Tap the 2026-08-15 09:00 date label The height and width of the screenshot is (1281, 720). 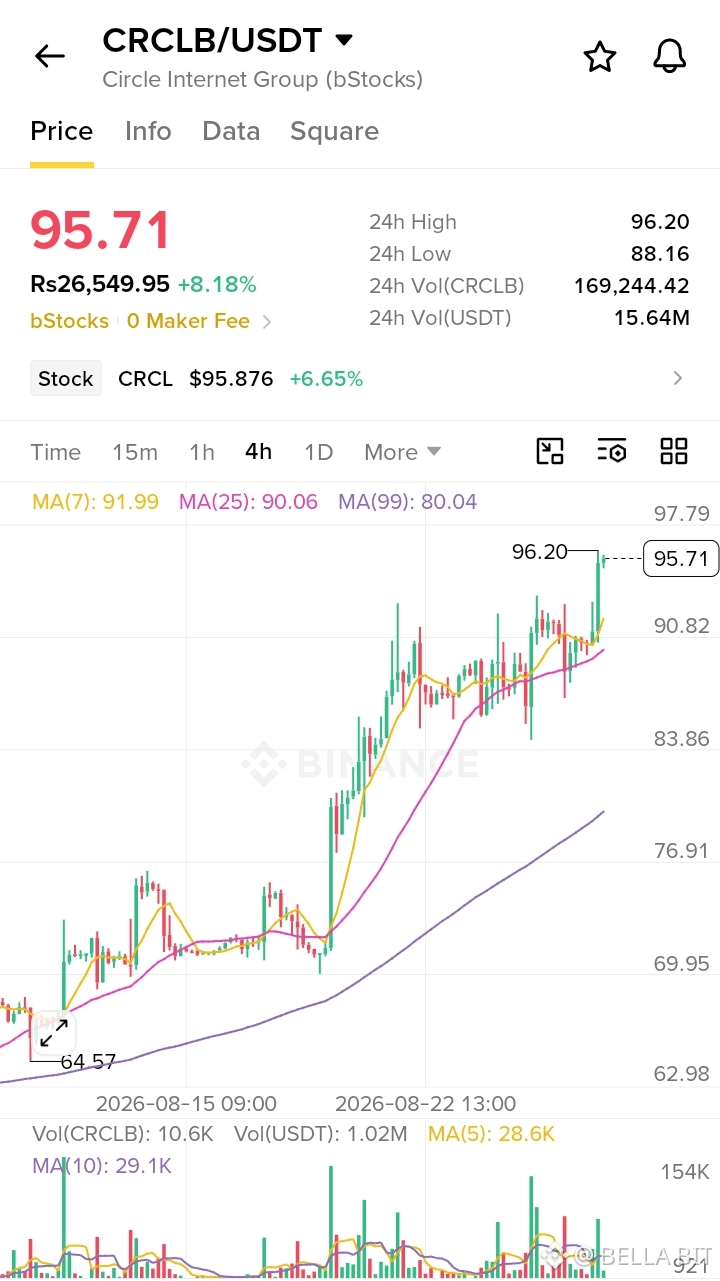[186, 1104]
